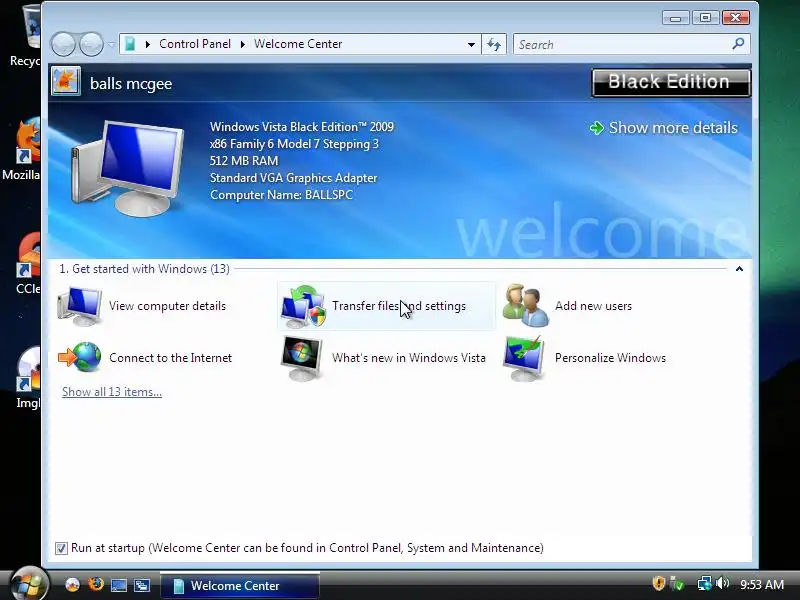Click the View computer details text
This screenshot has width=800, height=600.
coord(167,306)
